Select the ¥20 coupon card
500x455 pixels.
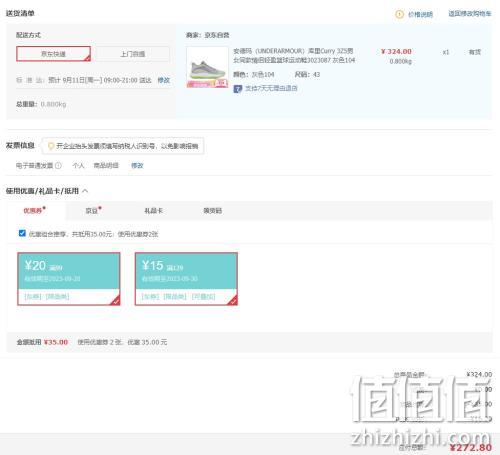[69, 279]
